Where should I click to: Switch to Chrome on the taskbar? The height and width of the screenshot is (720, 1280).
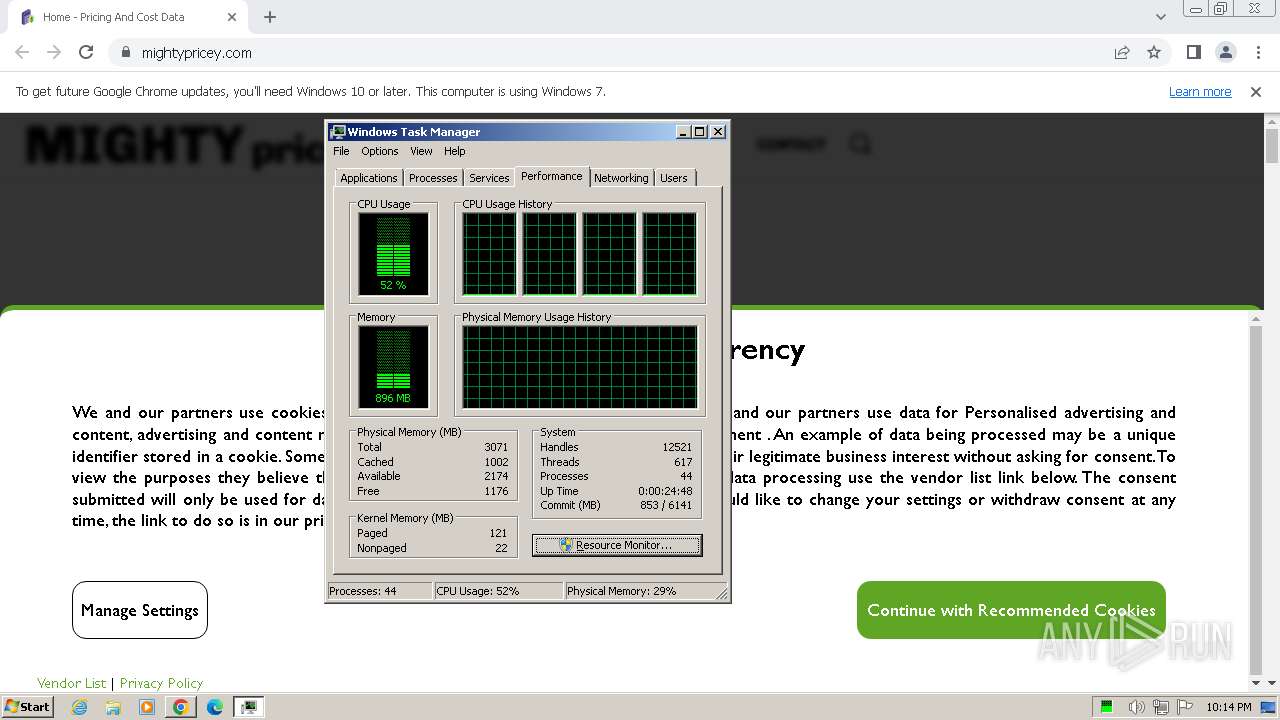(x=181, y=707)
